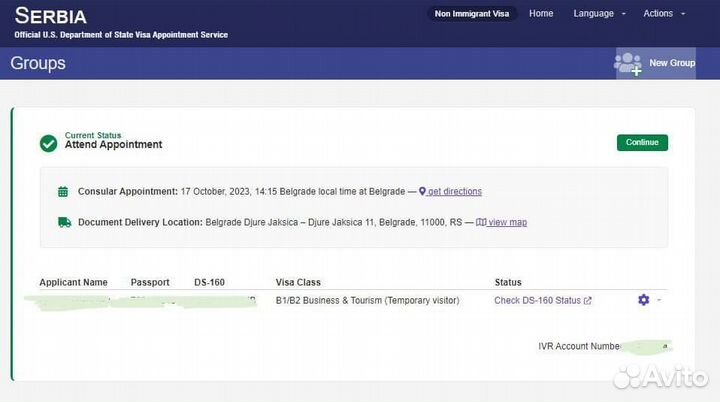
Task: Click the truck icon beside Document Delivery Location
Action: coord(64,222)
